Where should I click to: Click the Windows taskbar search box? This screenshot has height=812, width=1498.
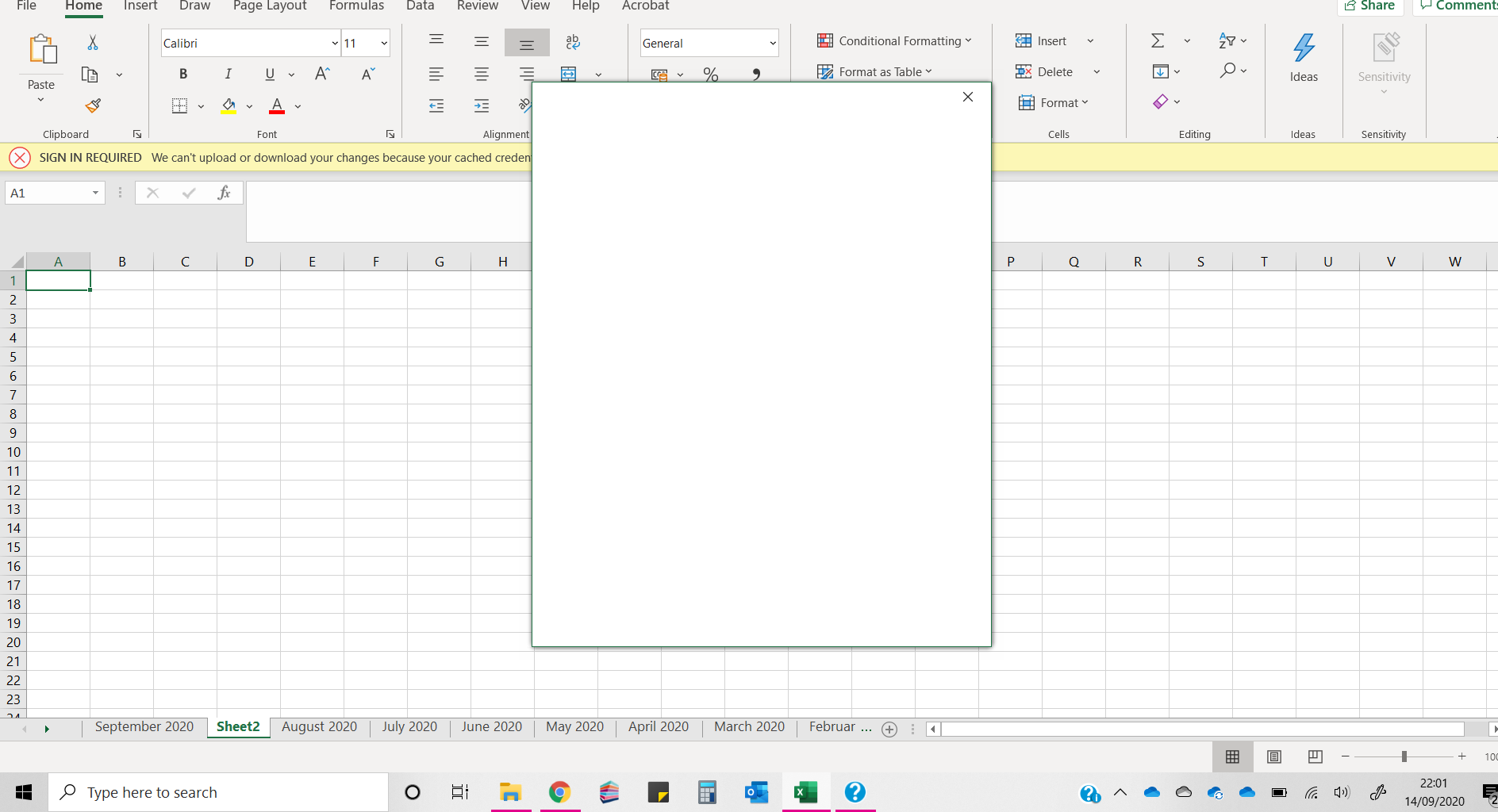pos(219,792)
